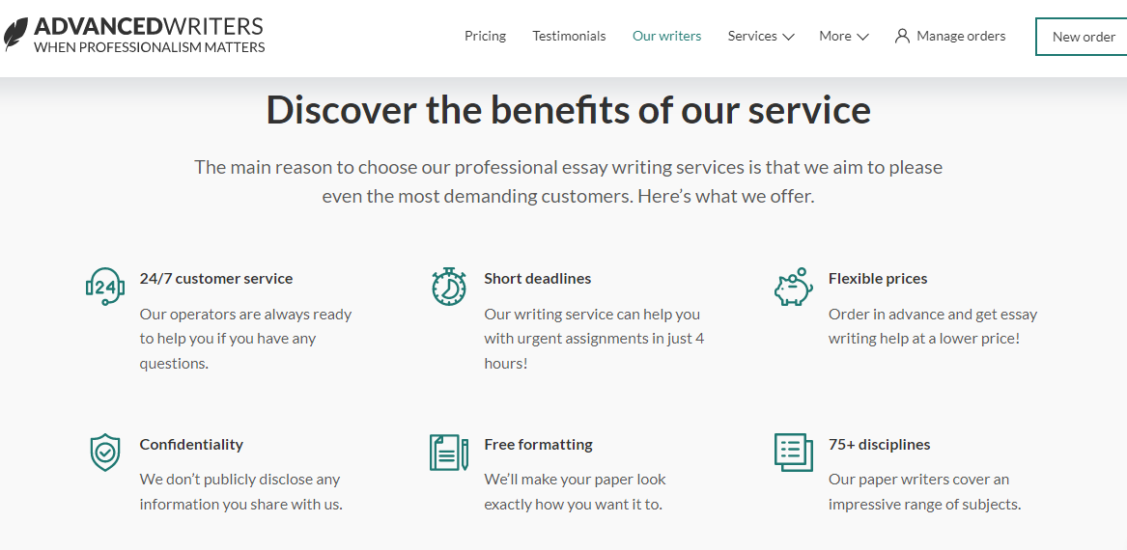The height and width of the screenshot is (550, 1127).
Task: Click the paper and pen Free formatting icon
Action: 449,452
